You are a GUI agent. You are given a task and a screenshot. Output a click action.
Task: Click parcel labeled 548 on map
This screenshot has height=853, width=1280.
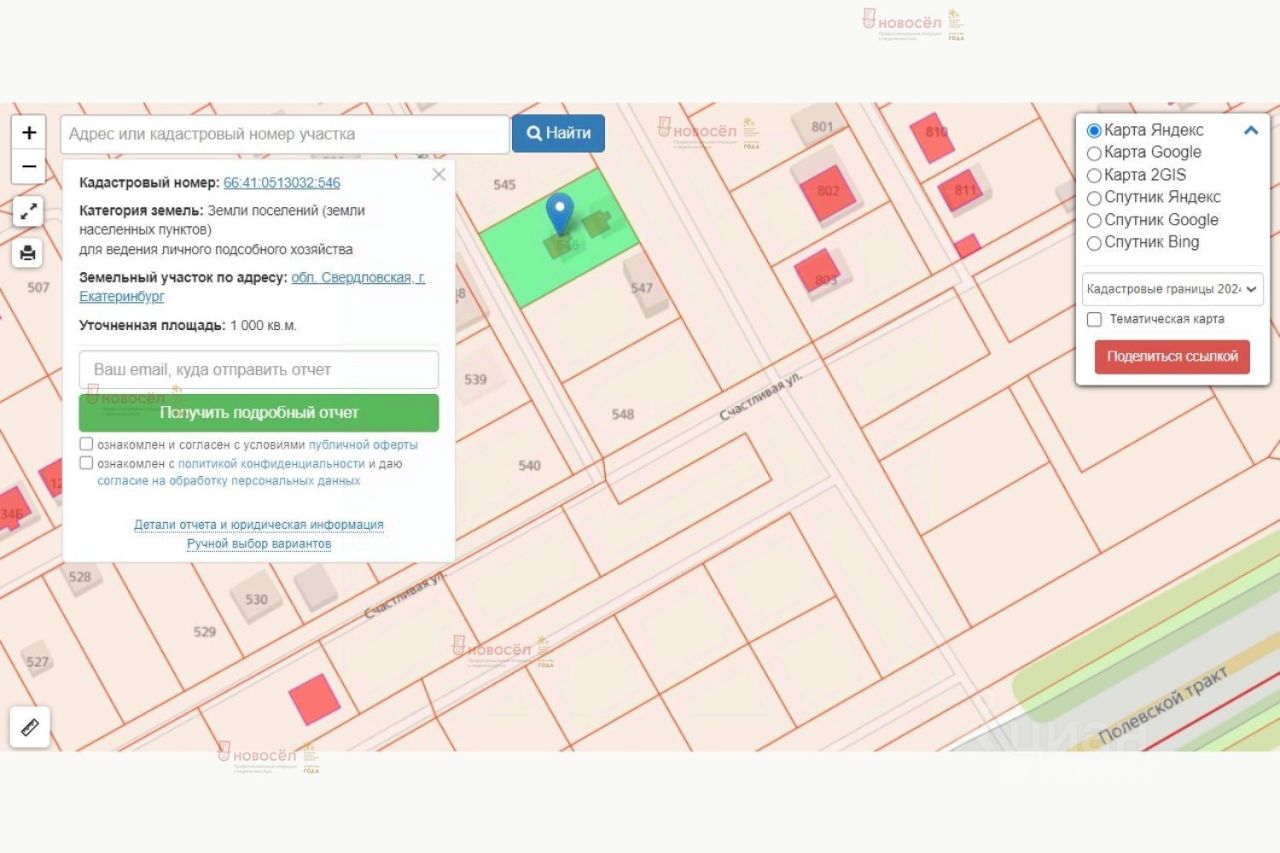(623, 414)
